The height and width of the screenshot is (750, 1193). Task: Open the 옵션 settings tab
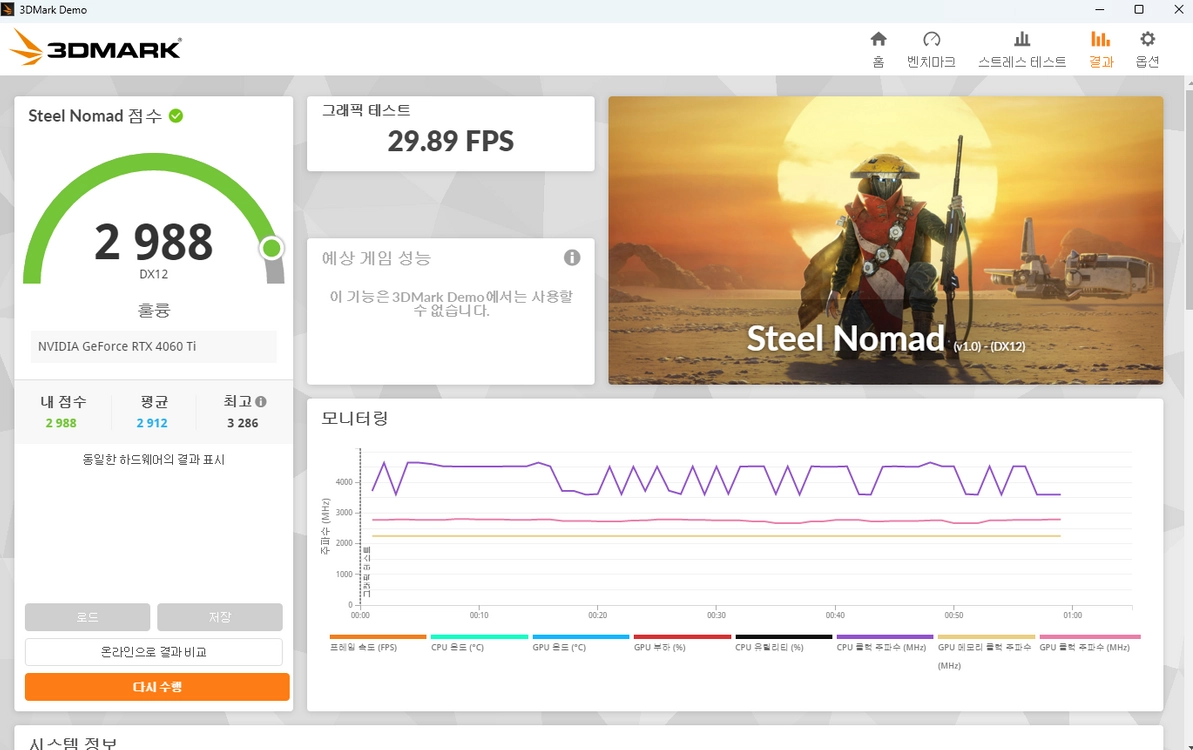(x=1147, y=49)
